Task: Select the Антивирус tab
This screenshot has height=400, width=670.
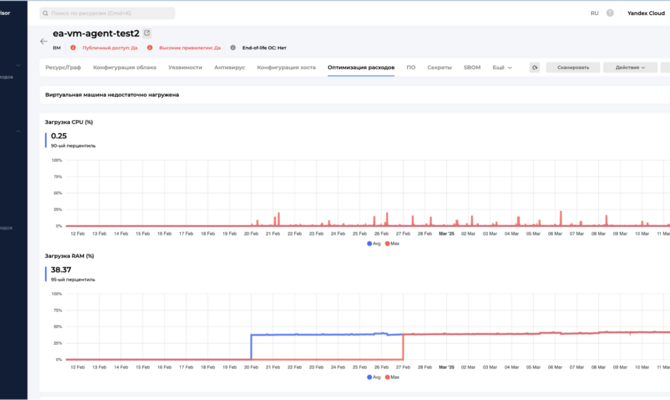Action: (229, 68)
